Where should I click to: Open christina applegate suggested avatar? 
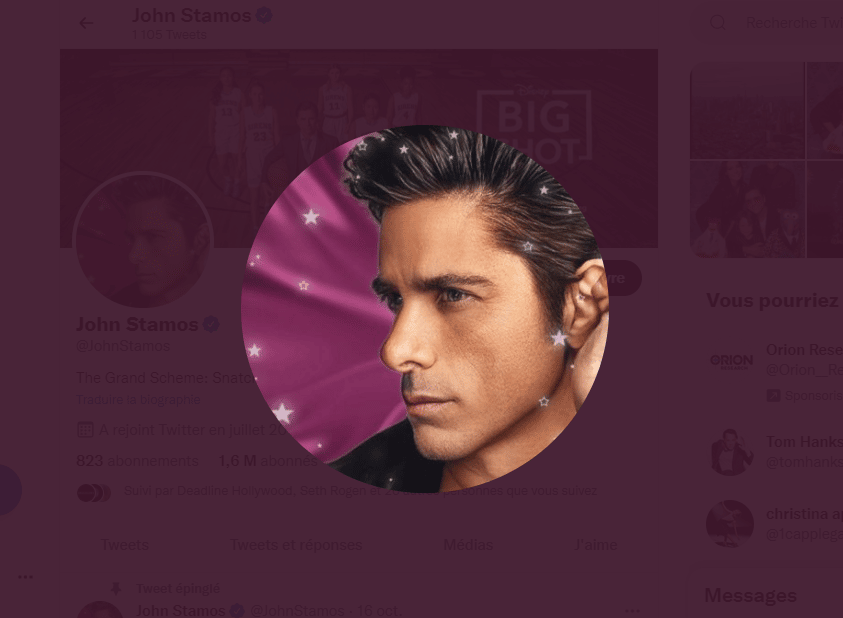730,524
